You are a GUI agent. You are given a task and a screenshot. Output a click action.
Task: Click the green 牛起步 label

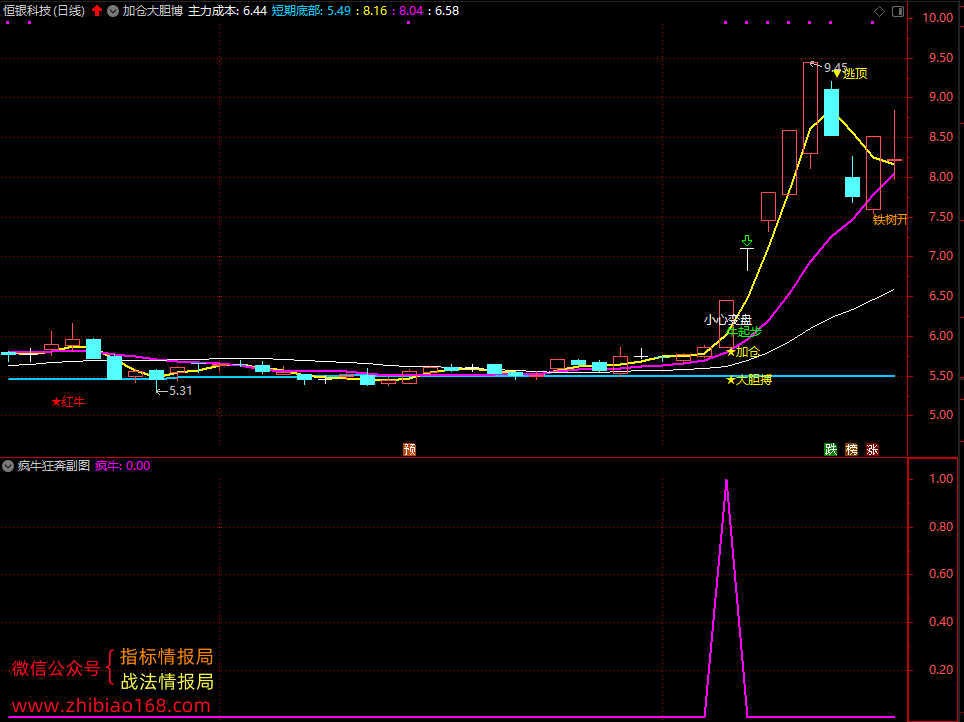click(x=744, y=332)
